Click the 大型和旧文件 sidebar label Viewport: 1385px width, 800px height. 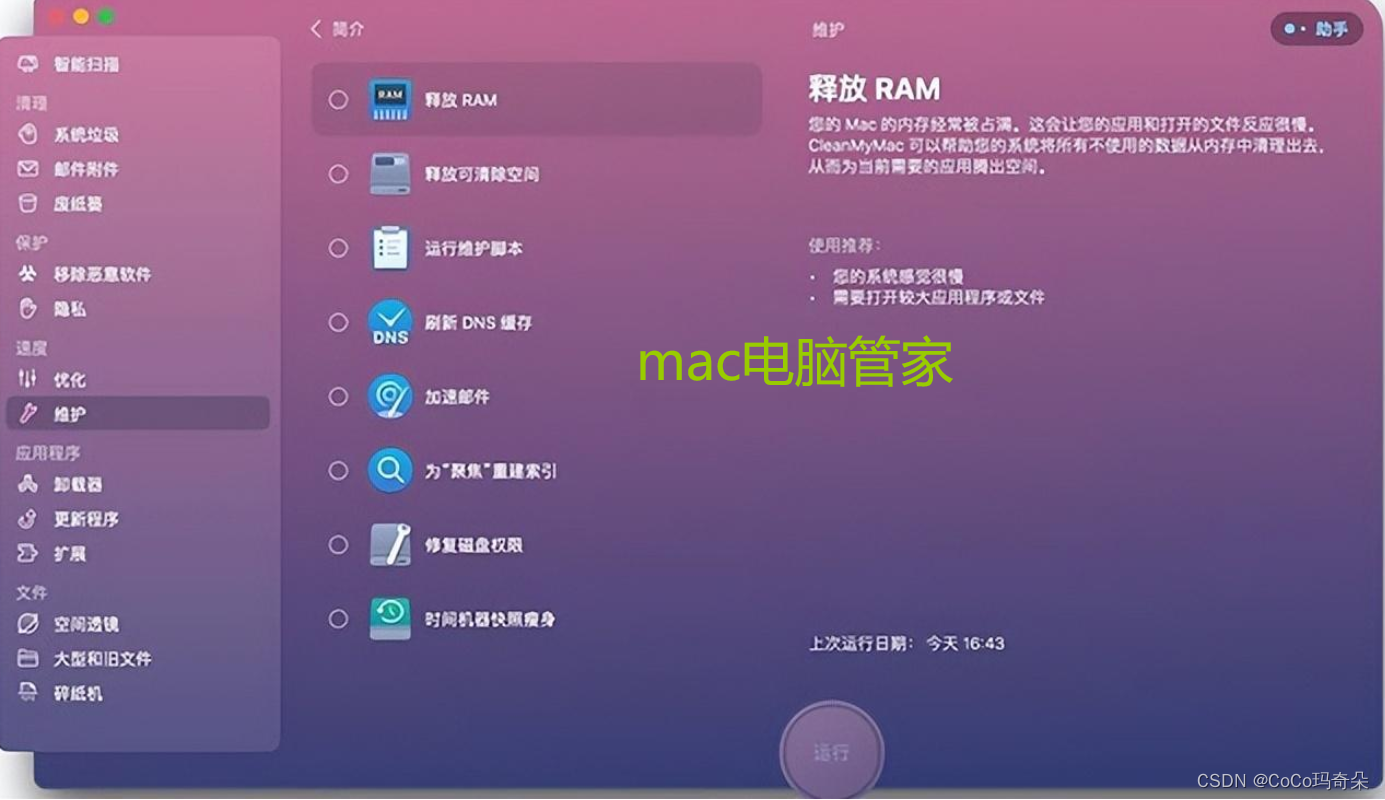pyautogui.click(x=102, y=658)
